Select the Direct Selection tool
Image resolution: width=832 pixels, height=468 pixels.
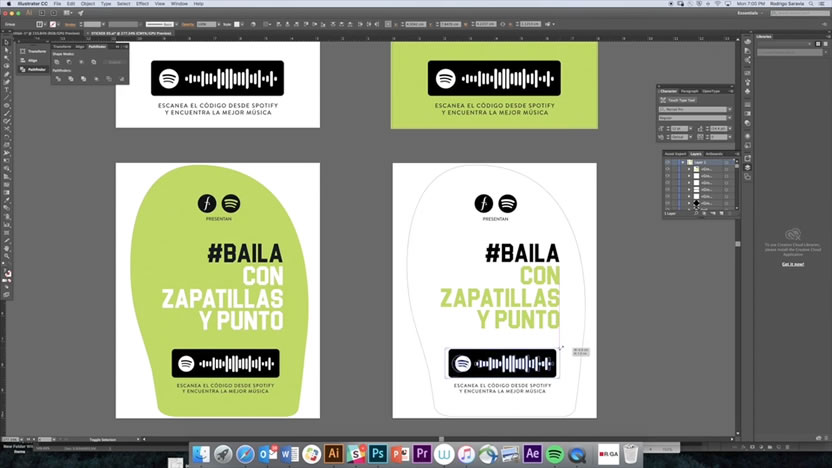(6, 50)
